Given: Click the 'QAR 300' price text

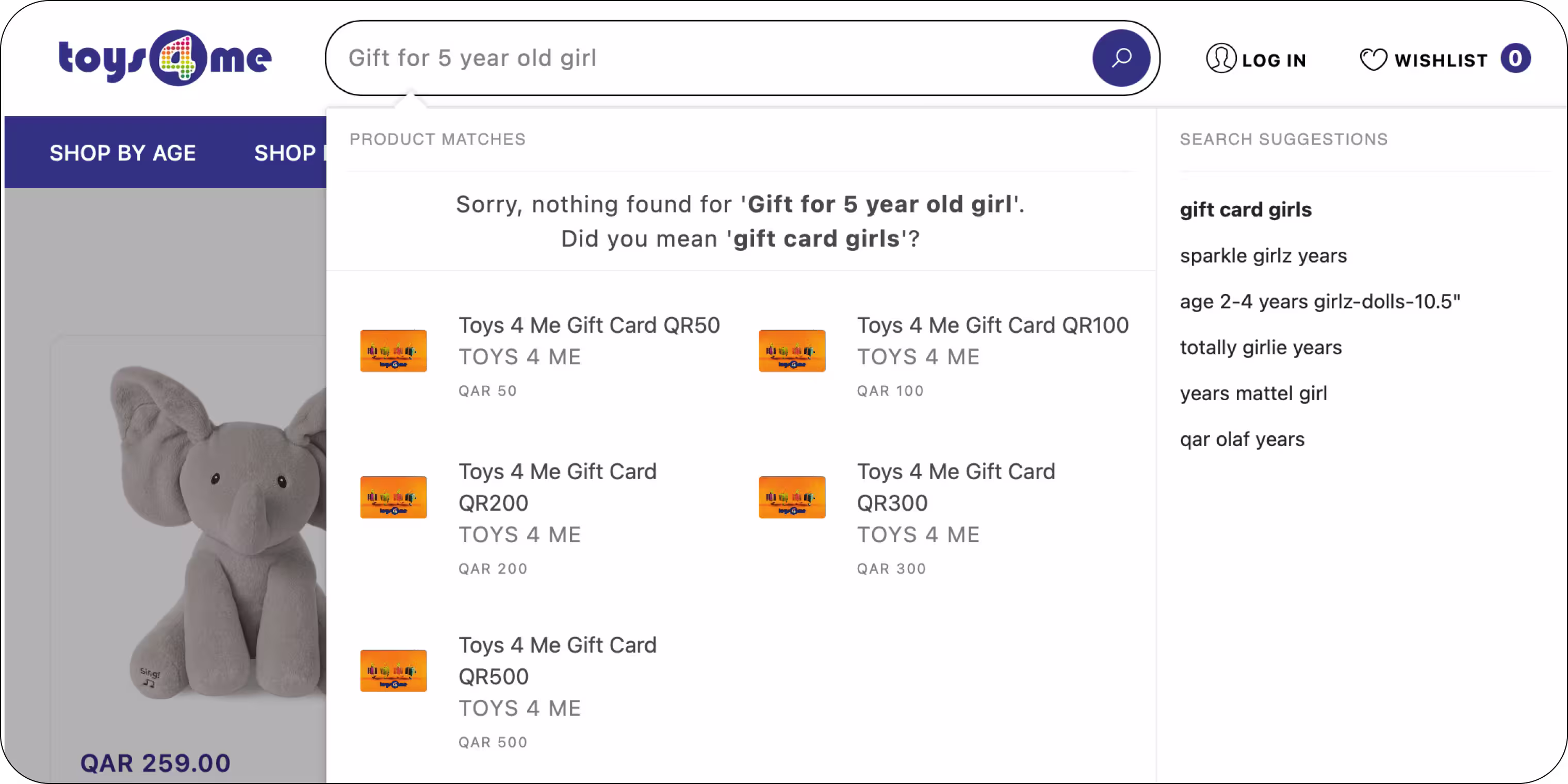Looking at the screenshot, I should tap(891, 568).
